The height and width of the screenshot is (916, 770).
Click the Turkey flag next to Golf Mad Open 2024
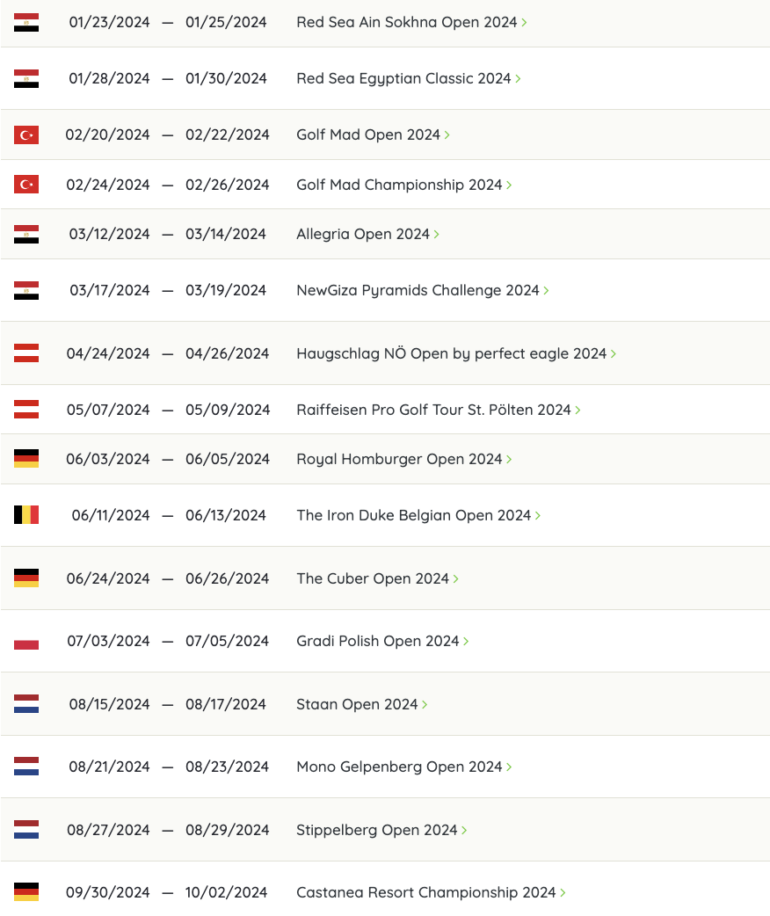point(26,135)
